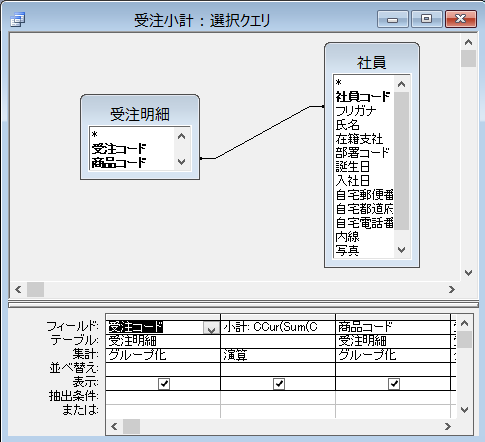Click the design grid right scroll arrow
Screen dimensions: 485x442
coord(448,426)
